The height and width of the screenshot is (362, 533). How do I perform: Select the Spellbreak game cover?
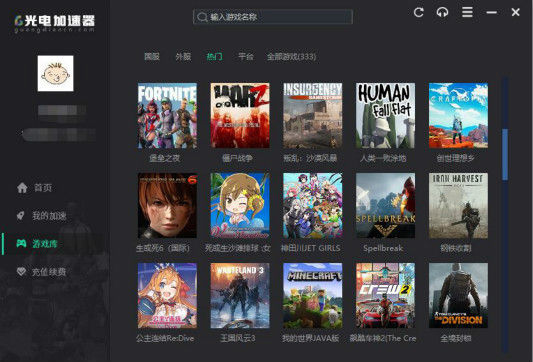385,206
